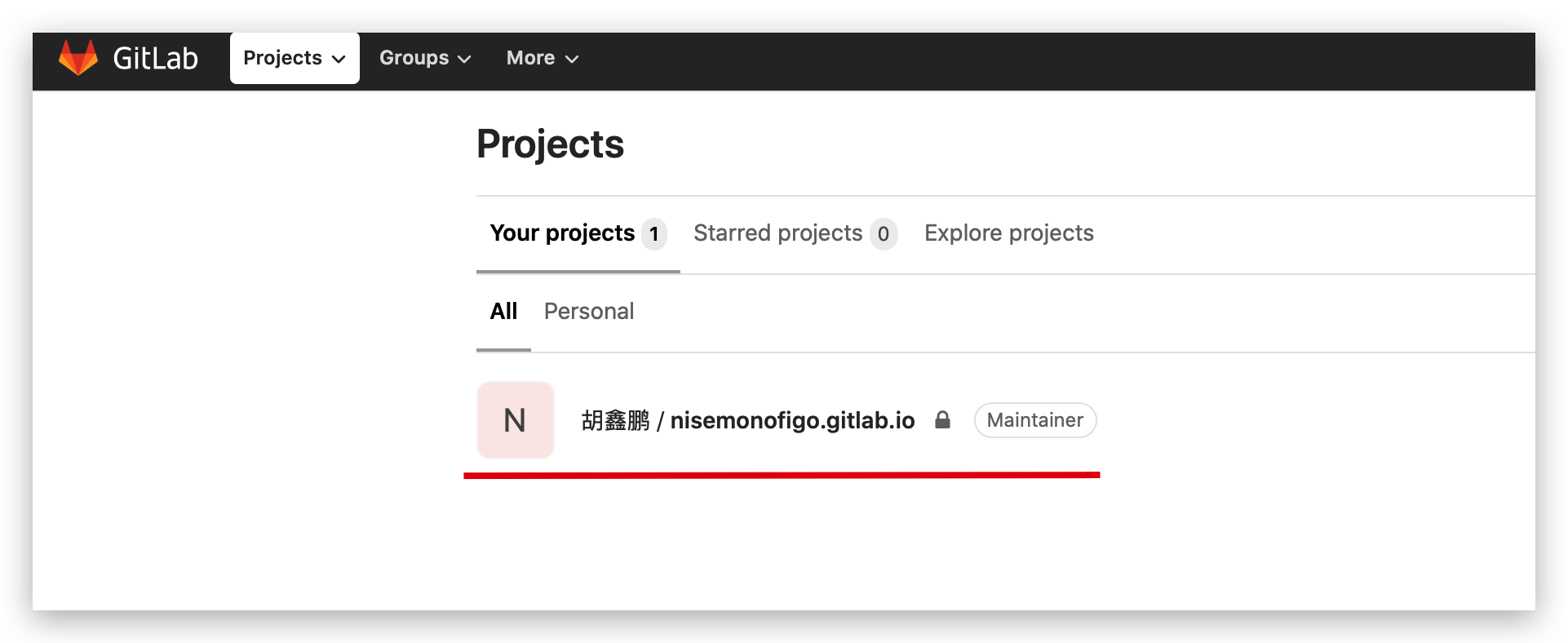Open the N project avatar
Viewport: 1568px width, 643px height.
(516, 420)
